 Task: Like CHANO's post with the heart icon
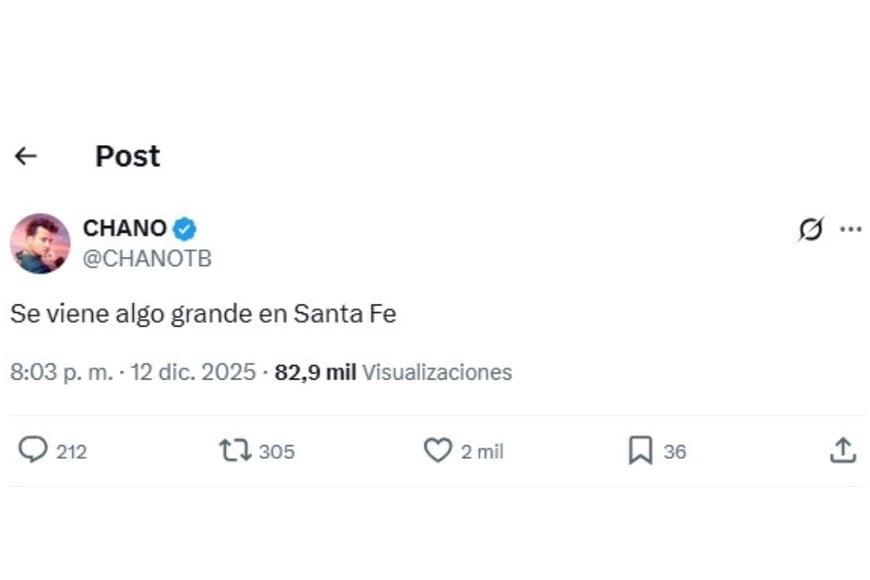tap(440, 451)
